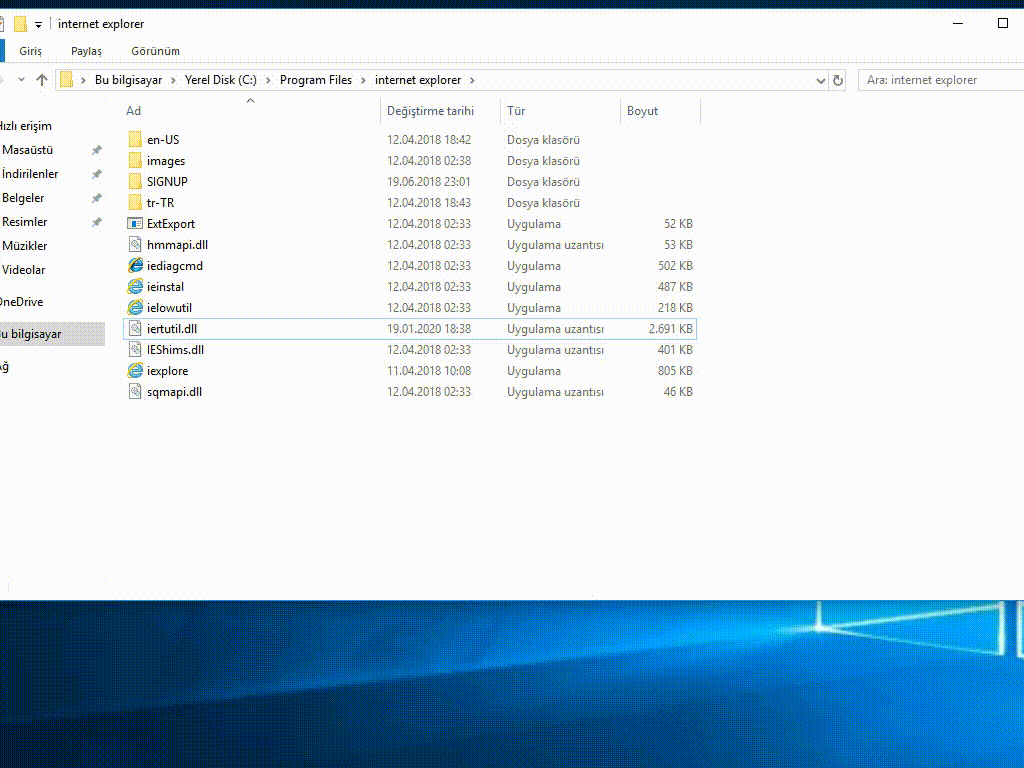
Task: Select the iediagcmd application icon
Action: pos(135,266)
